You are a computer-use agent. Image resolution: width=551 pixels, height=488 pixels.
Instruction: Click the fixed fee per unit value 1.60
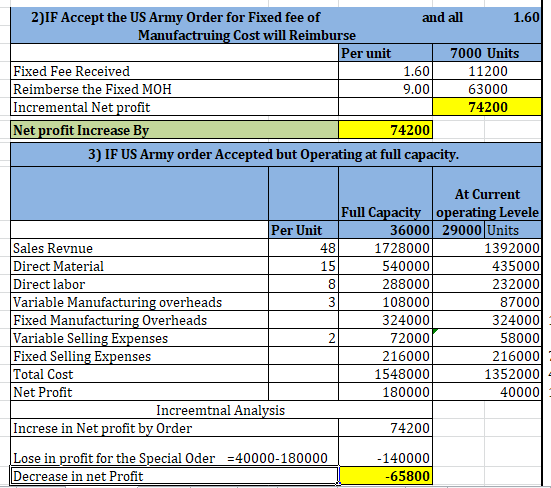(x=385, y=71)
